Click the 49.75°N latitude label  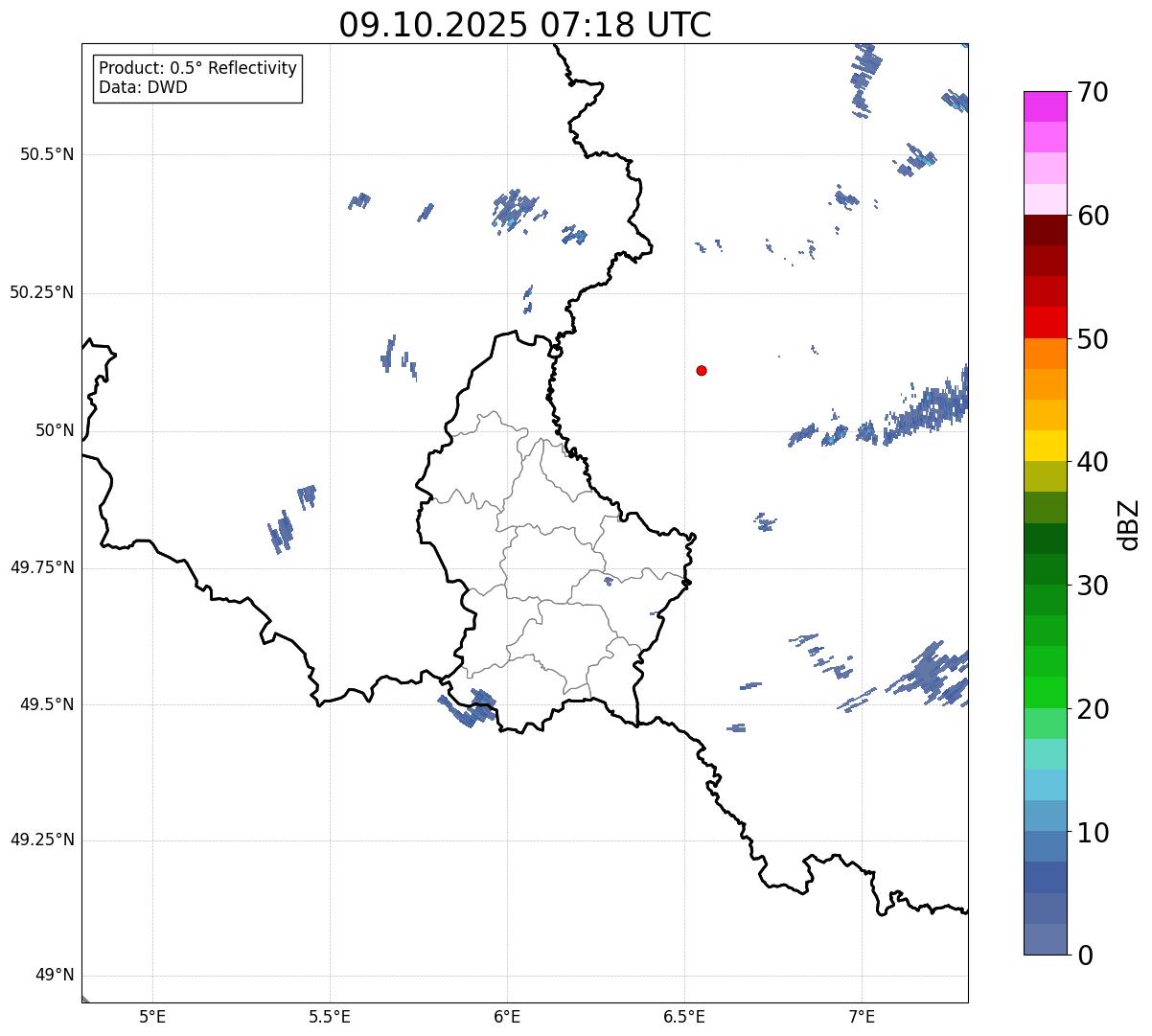(42, 567)
